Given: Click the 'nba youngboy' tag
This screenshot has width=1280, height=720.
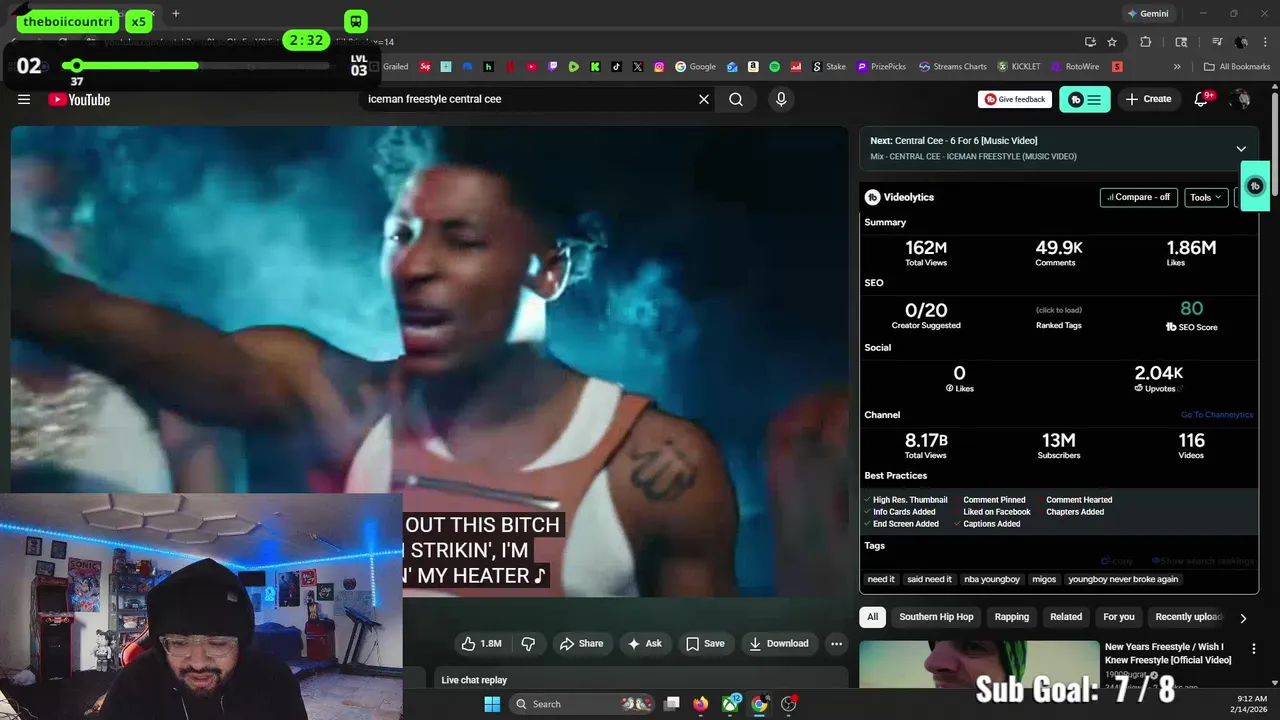Looking at the screenshot, I should pyautogui.click(x=992, y=579).
